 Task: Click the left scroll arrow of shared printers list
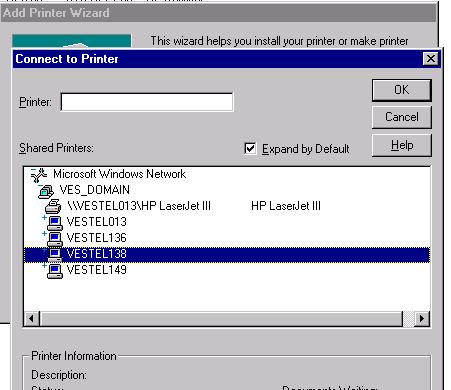pyautogui.click(x=32, y=318)
